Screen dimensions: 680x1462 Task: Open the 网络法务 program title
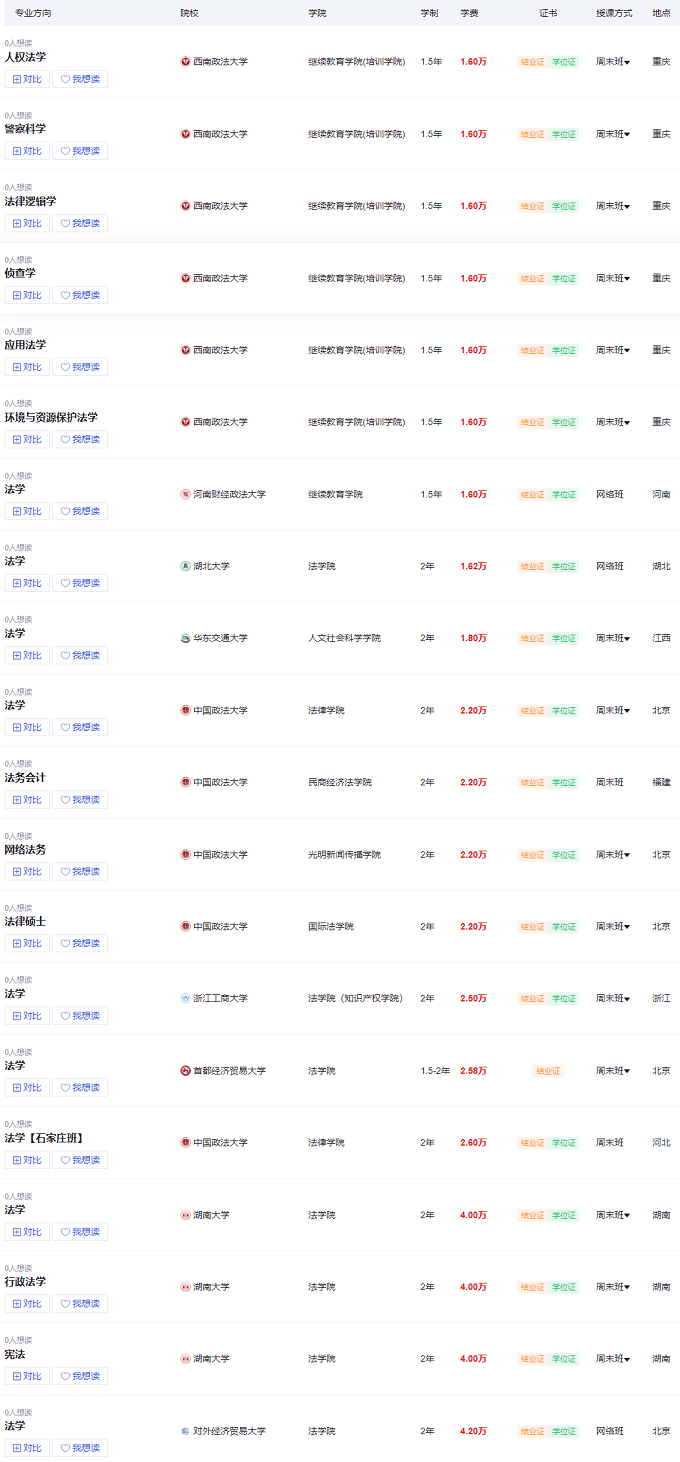25,849
